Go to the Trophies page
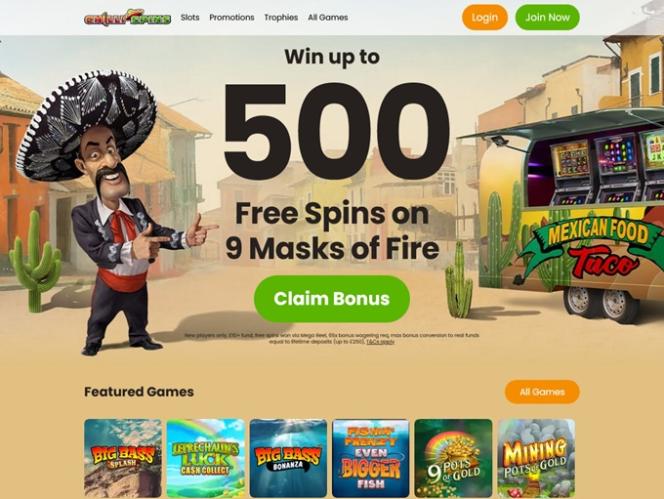This screenshot has height=499, width=664. click(281, 17)
